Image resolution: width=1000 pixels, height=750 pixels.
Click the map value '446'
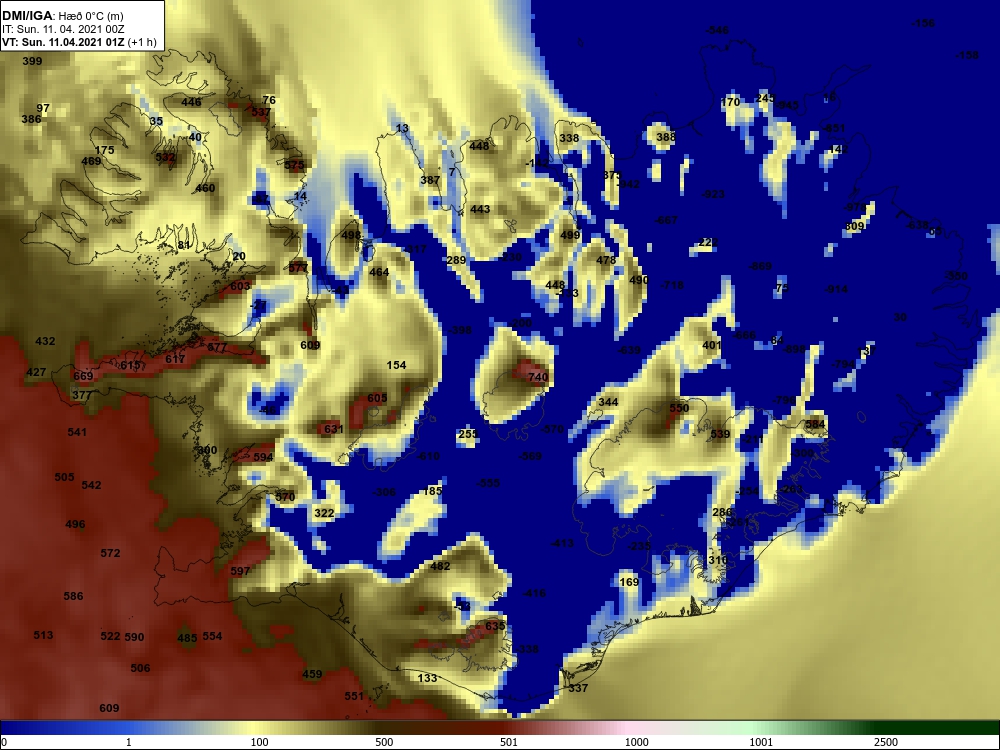[x=191, y=102]
